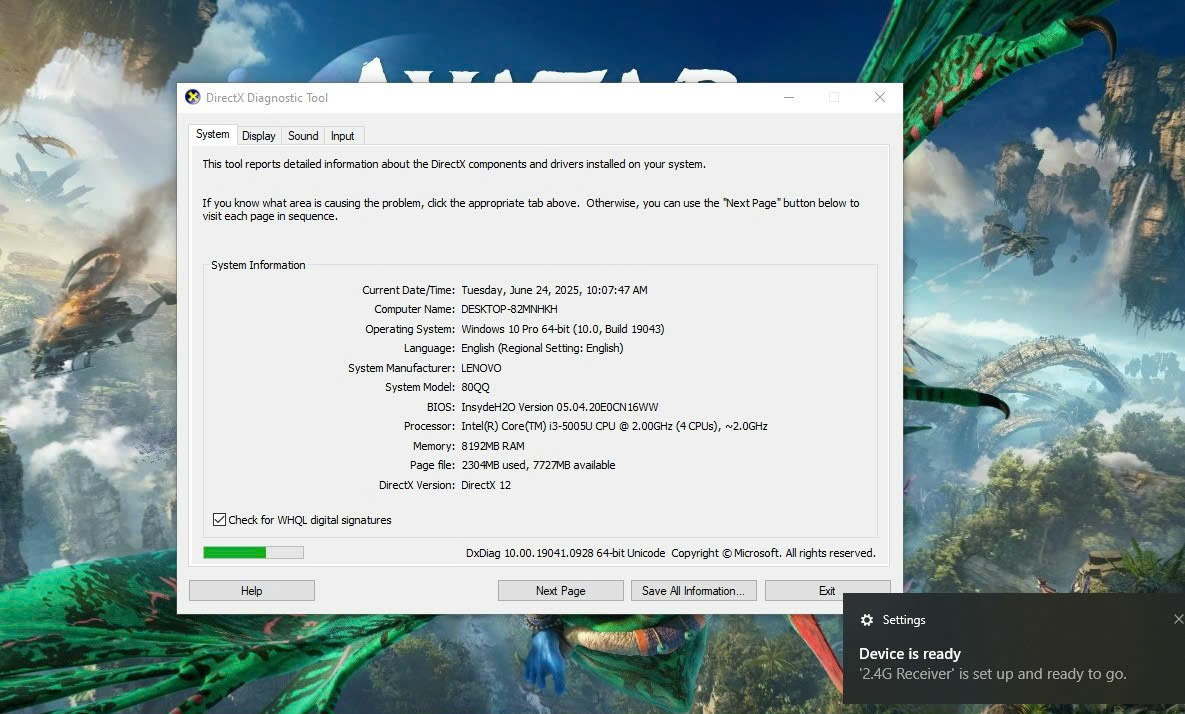This screenshot has height=714, width=1185.
Task: Click the 'System Information' group label
Action: click(x=258, y=265)
